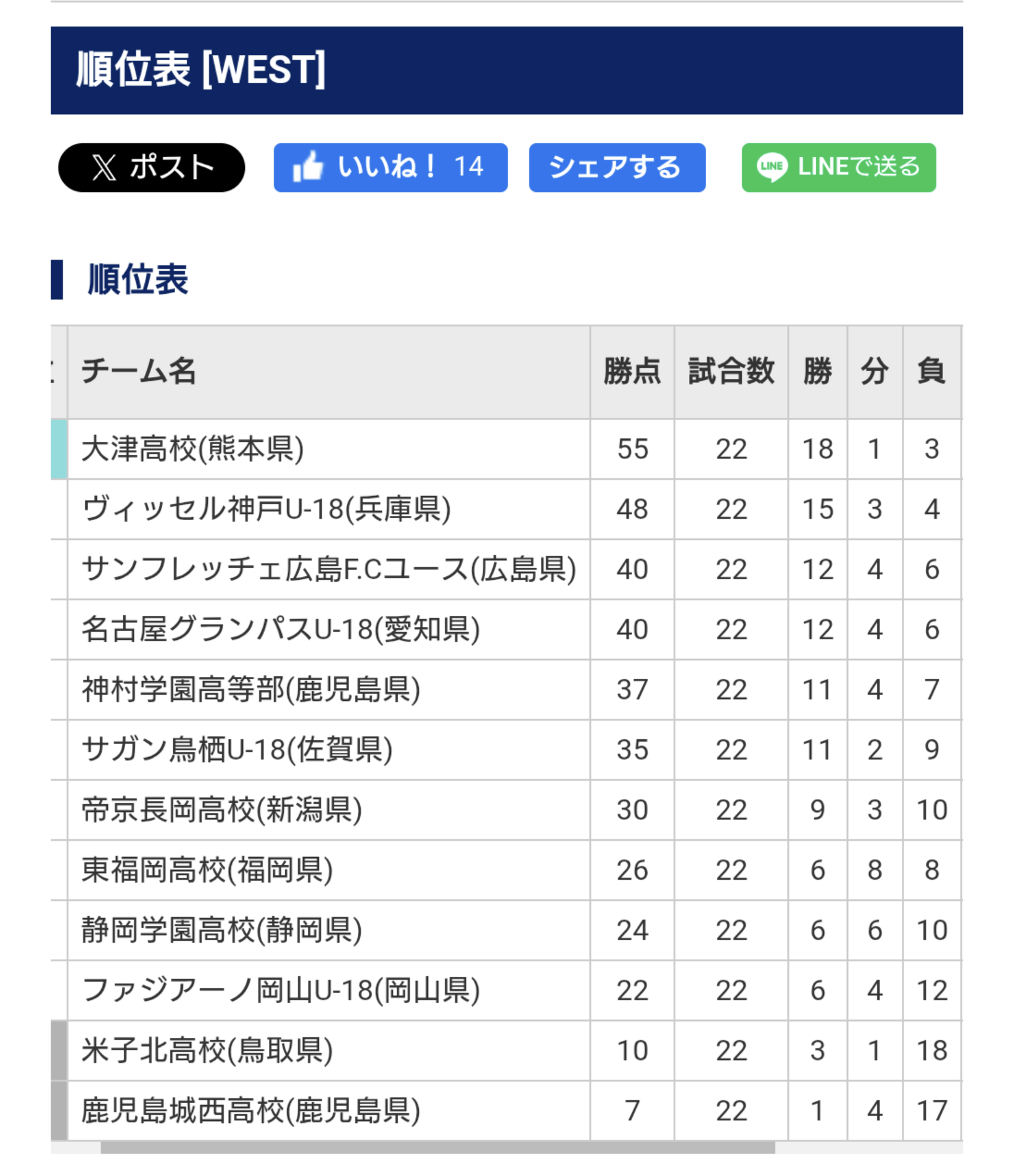Select the 大津高校(熊本県) team row
The width and height of the screenshot is (1014, 1176).
(x=506, y=449)
